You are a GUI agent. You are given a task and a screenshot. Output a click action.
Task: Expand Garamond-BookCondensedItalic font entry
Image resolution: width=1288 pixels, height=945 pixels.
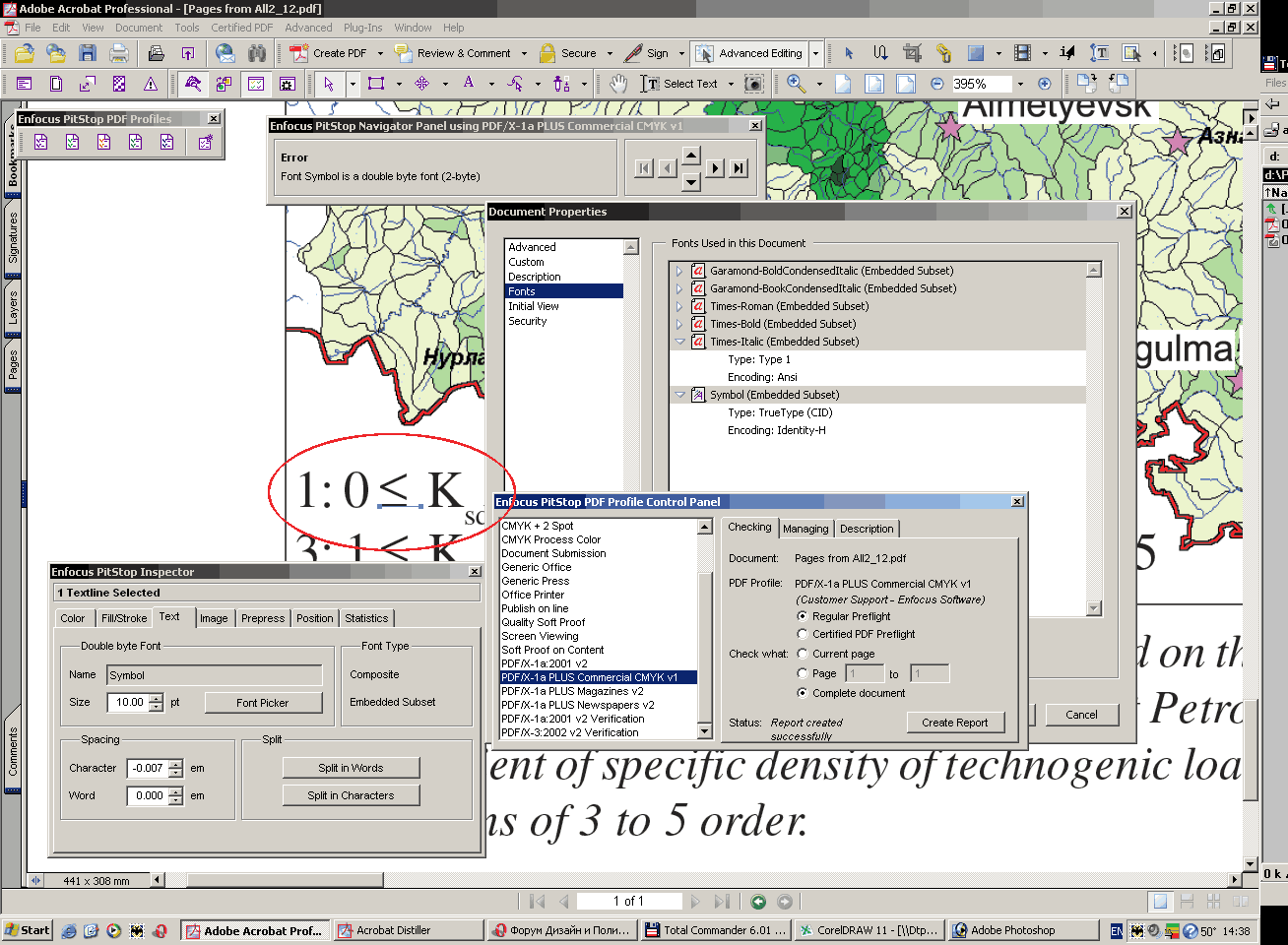(679, 288)
